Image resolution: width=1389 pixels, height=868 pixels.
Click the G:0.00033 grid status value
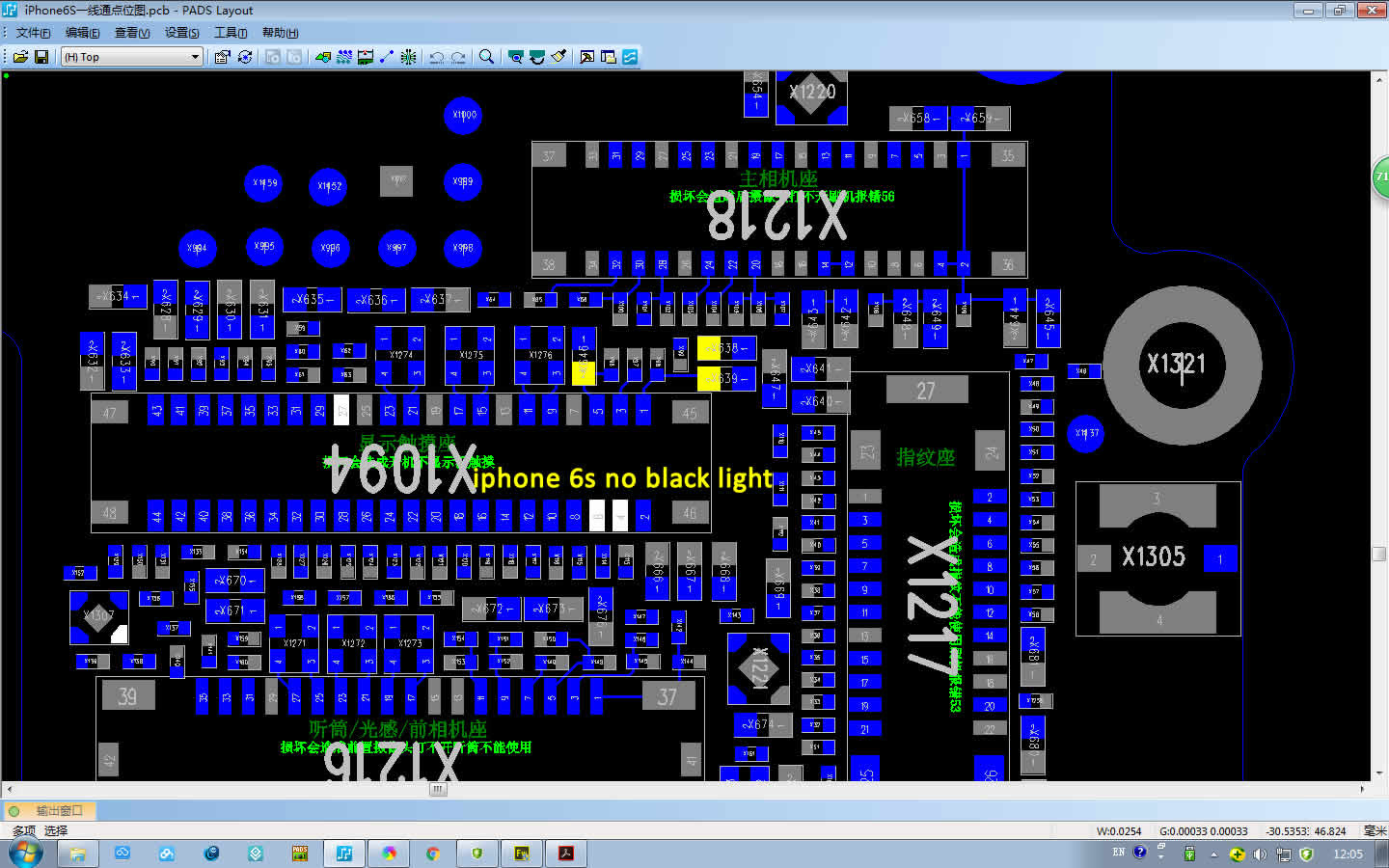pos(1203,831)
